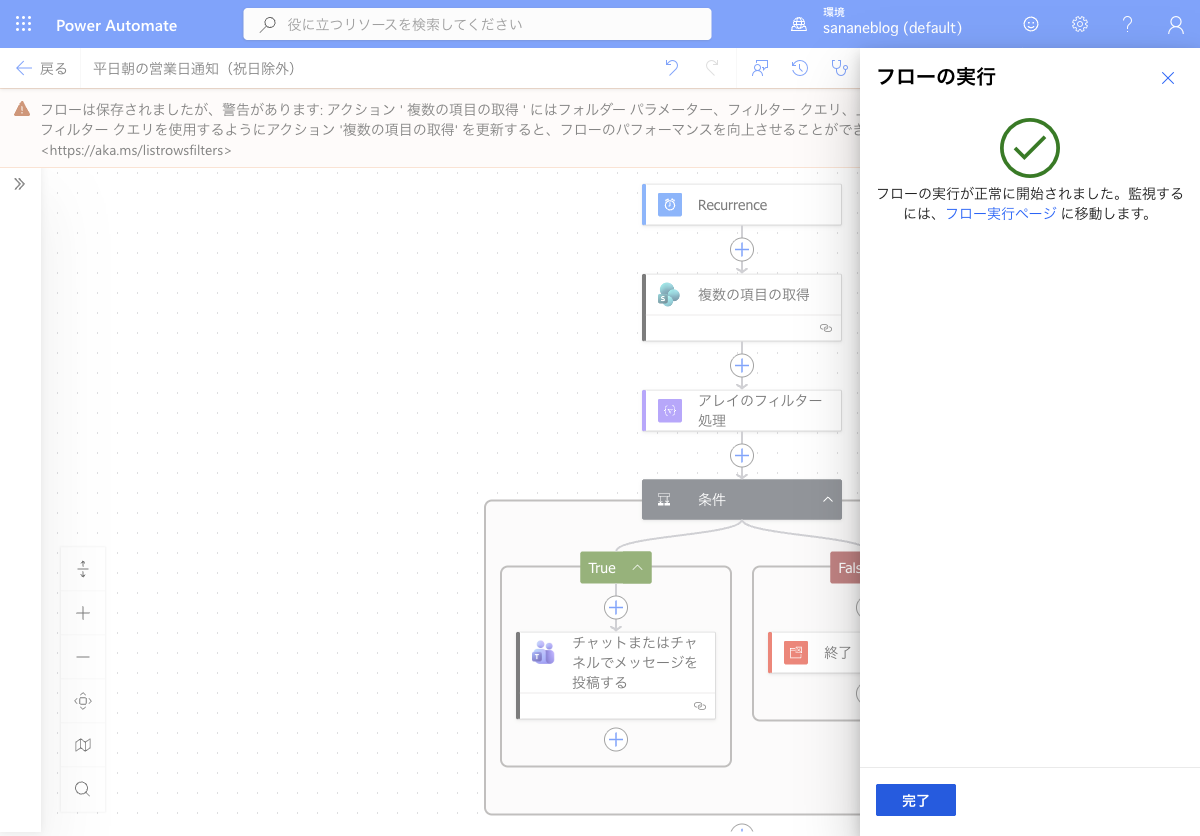Click connection link icon on 複数の項目の取得
The height and width of the screenshot is (836, 1200).
(826, 328)
